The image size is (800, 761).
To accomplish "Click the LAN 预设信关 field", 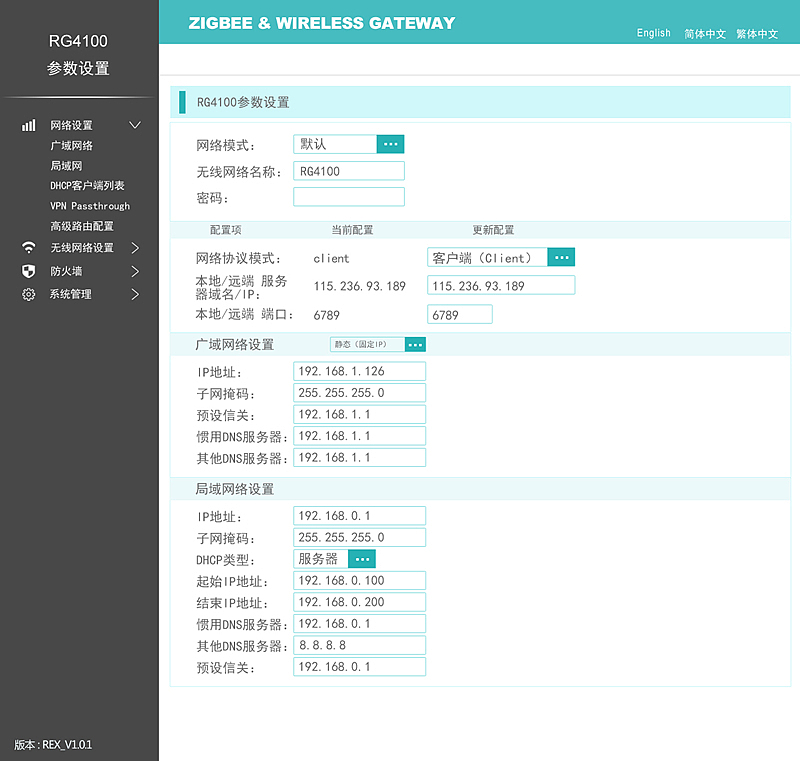I will click(360, 667).
